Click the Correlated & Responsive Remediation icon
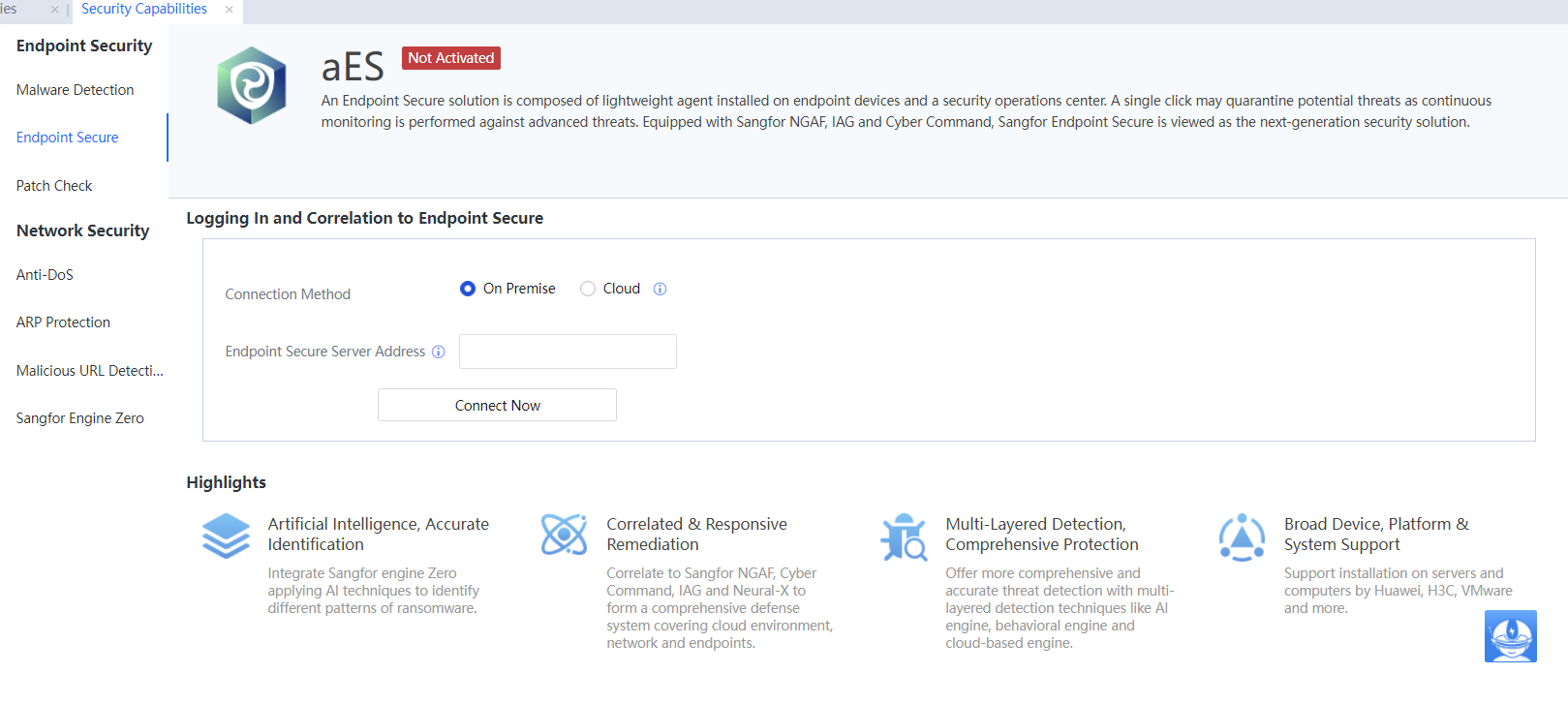 pyautogui.click(x=564, y=535)
